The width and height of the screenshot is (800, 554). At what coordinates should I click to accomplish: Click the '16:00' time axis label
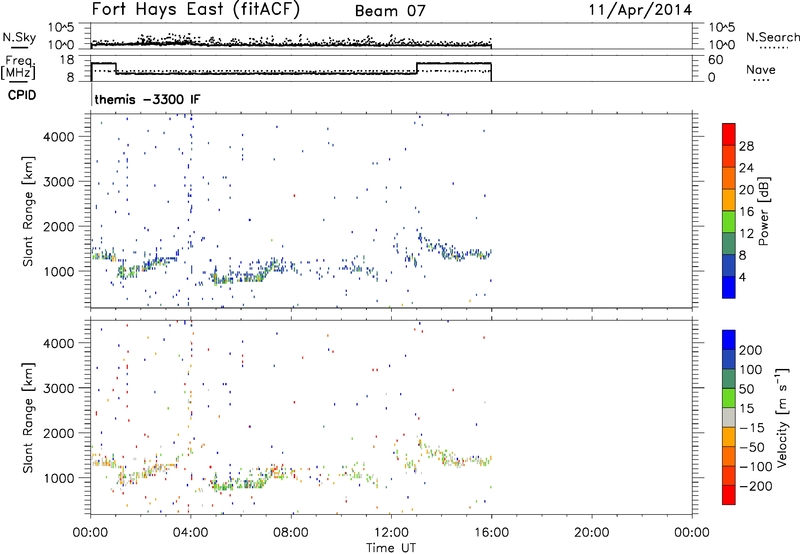[x=491, y=533]
